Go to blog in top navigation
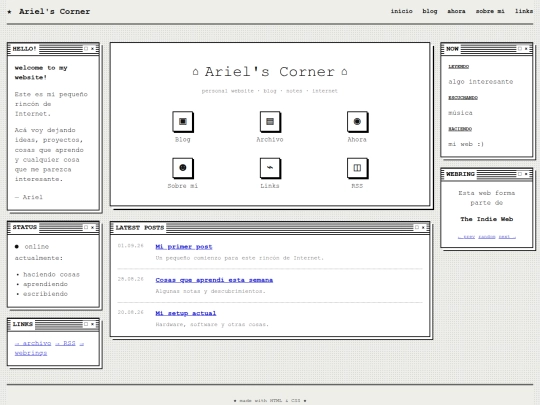 pos(430,11)
